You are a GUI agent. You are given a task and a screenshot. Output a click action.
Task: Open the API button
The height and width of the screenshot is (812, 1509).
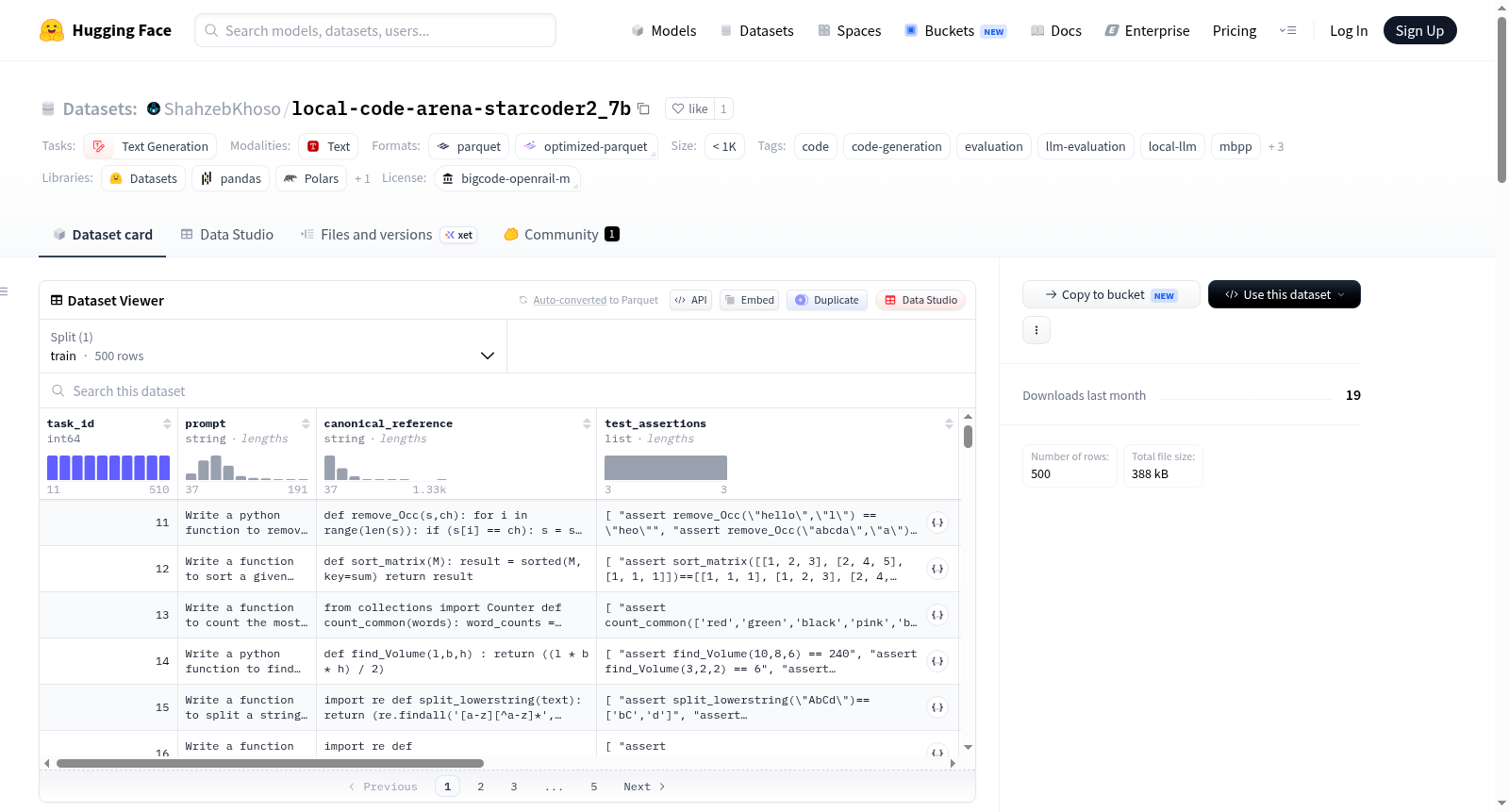click(690, 300)
